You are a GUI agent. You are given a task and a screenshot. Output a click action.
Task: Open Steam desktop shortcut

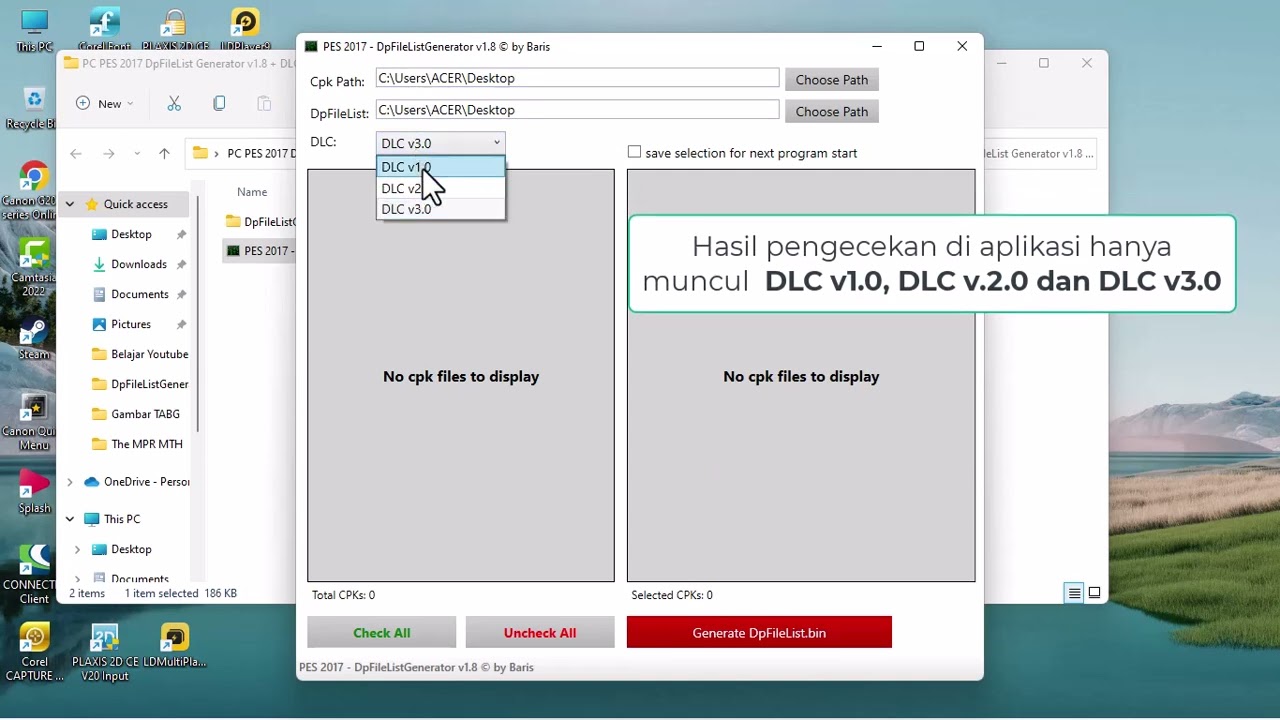pos(33,339)
